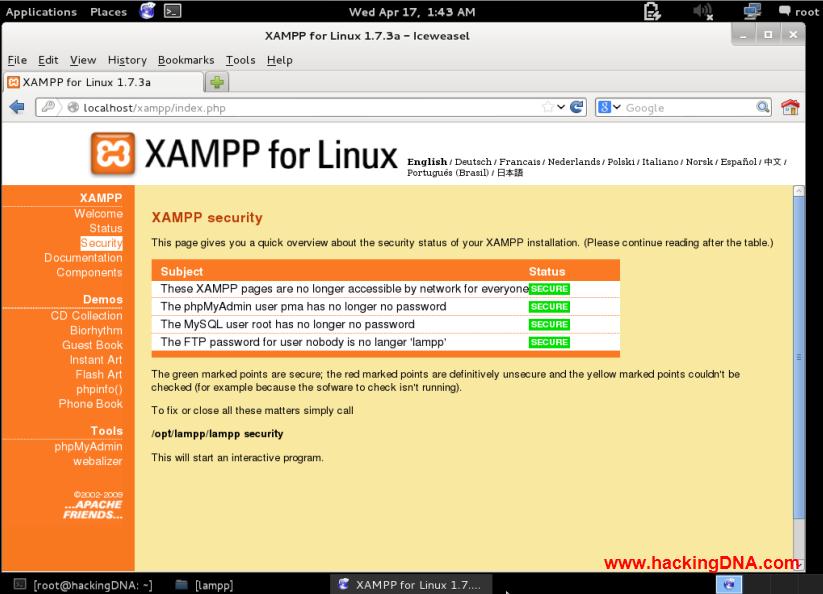Open the address bar history dropdown arrow
The height and width of the screenshot is (594, 823).
pos(560,107)
